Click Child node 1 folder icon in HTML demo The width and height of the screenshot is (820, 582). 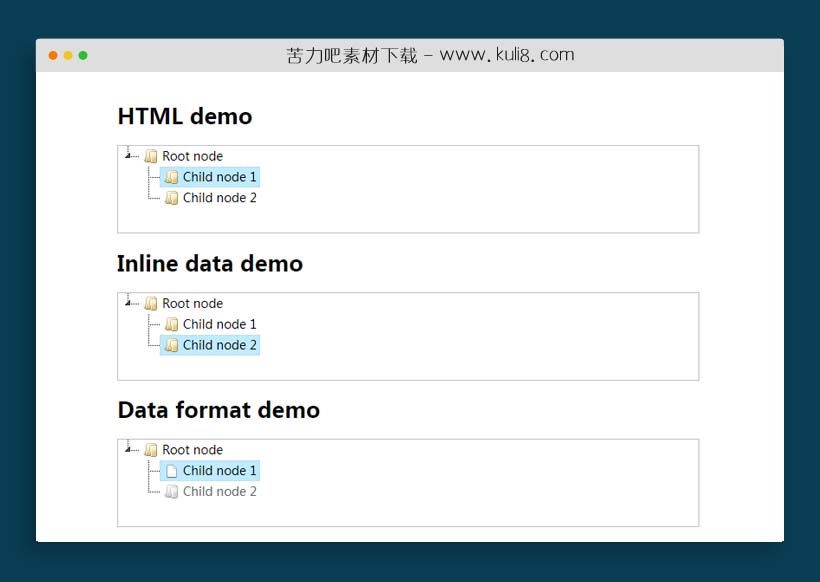171,177
